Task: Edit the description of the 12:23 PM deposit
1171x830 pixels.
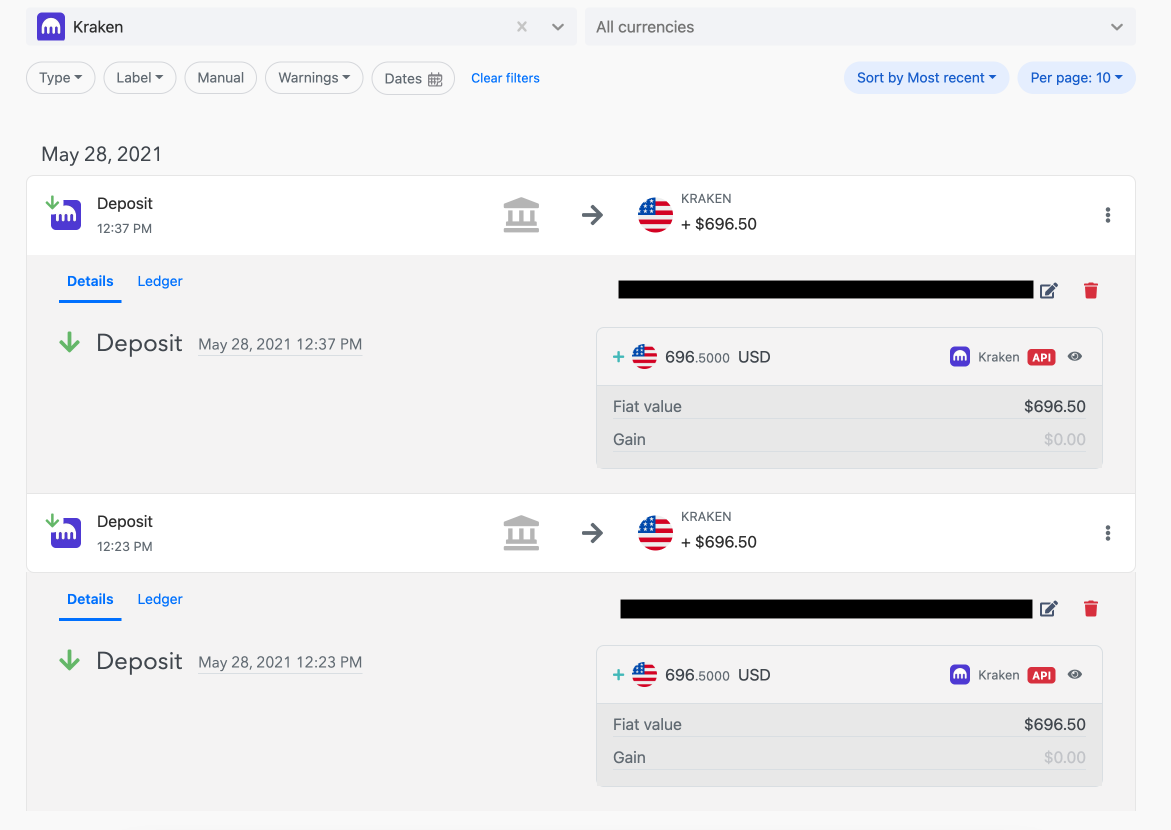Action: click(1049, 609)
